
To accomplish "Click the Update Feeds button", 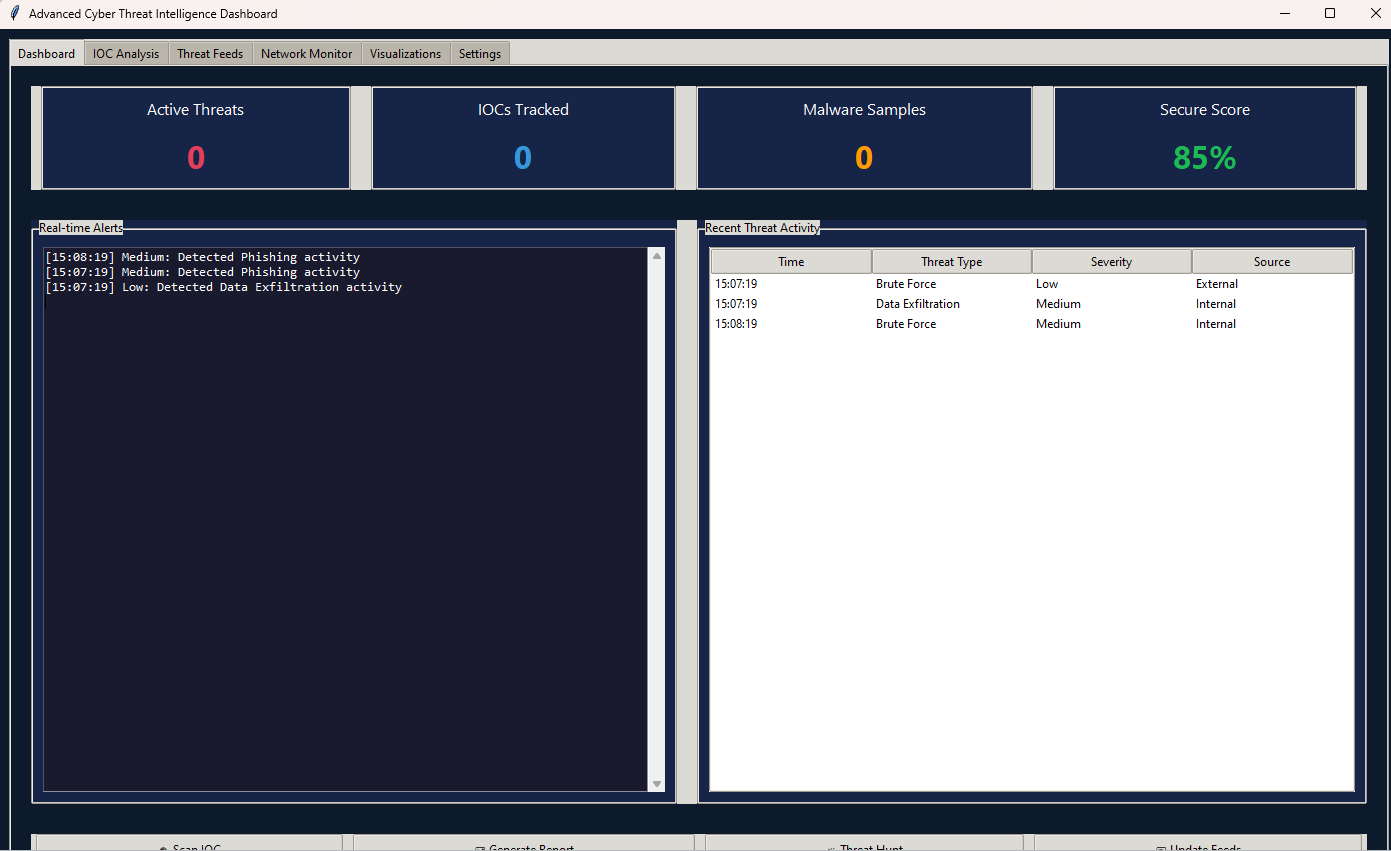I will [x=1198, y=844].
